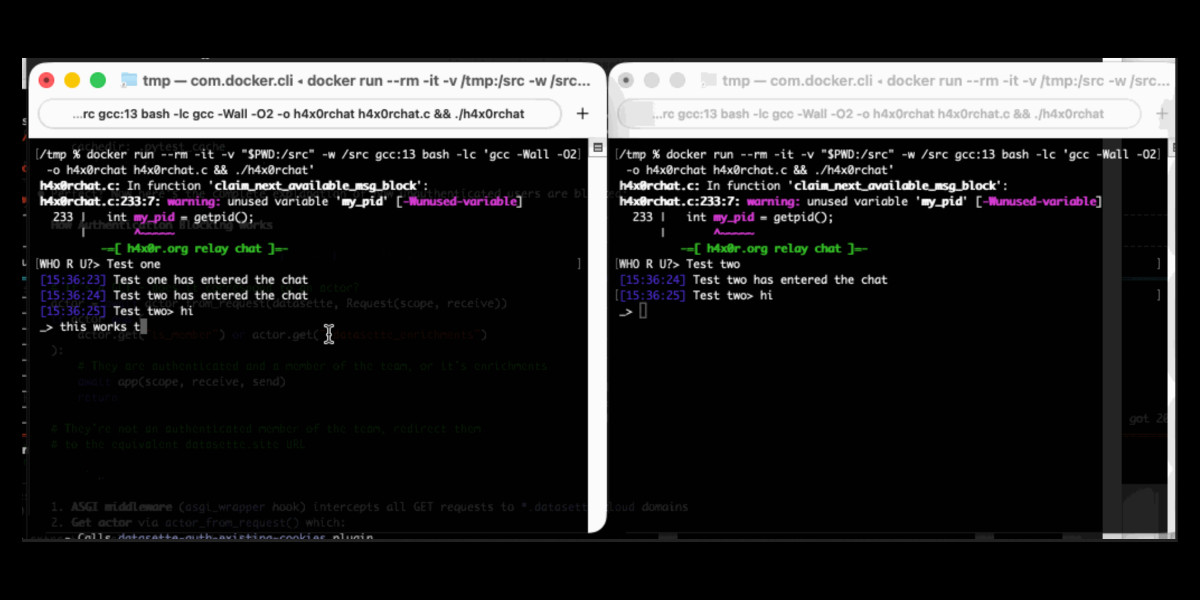Viewport: 1200px width, 600px height.
Task: Open a new tab with the plus icon, right terminal
Action: [x=1162, y=114]
